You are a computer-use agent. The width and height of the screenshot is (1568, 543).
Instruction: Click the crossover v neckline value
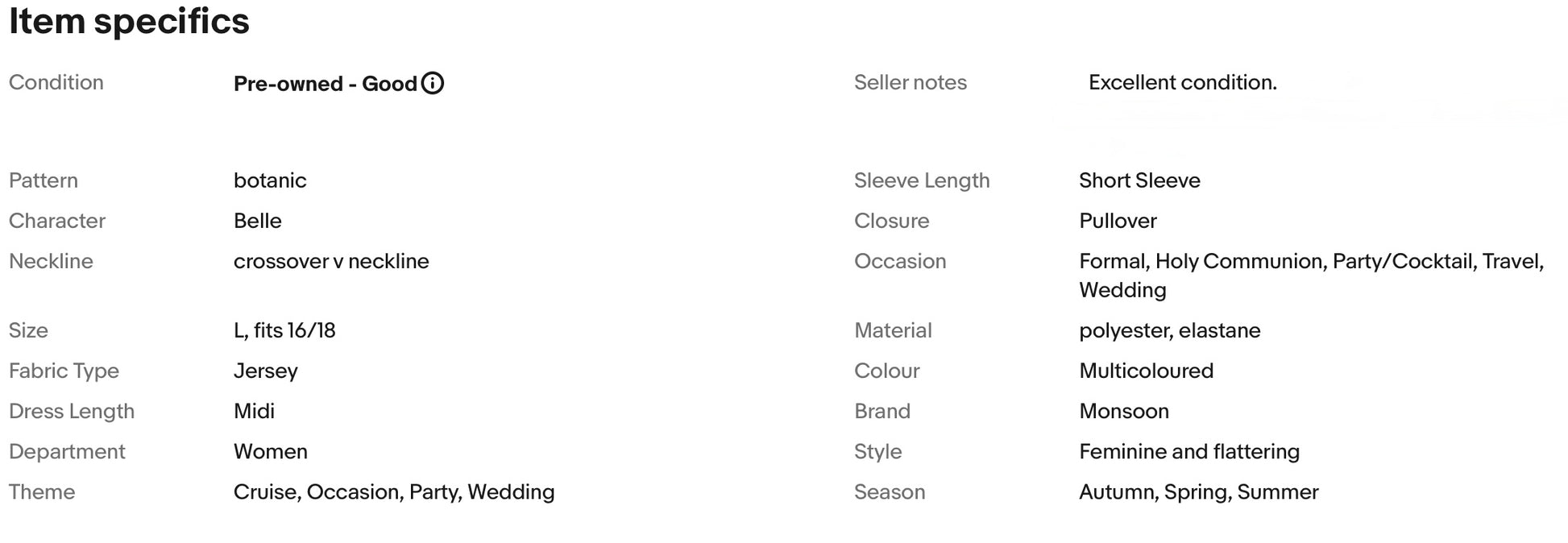point(331,261)
